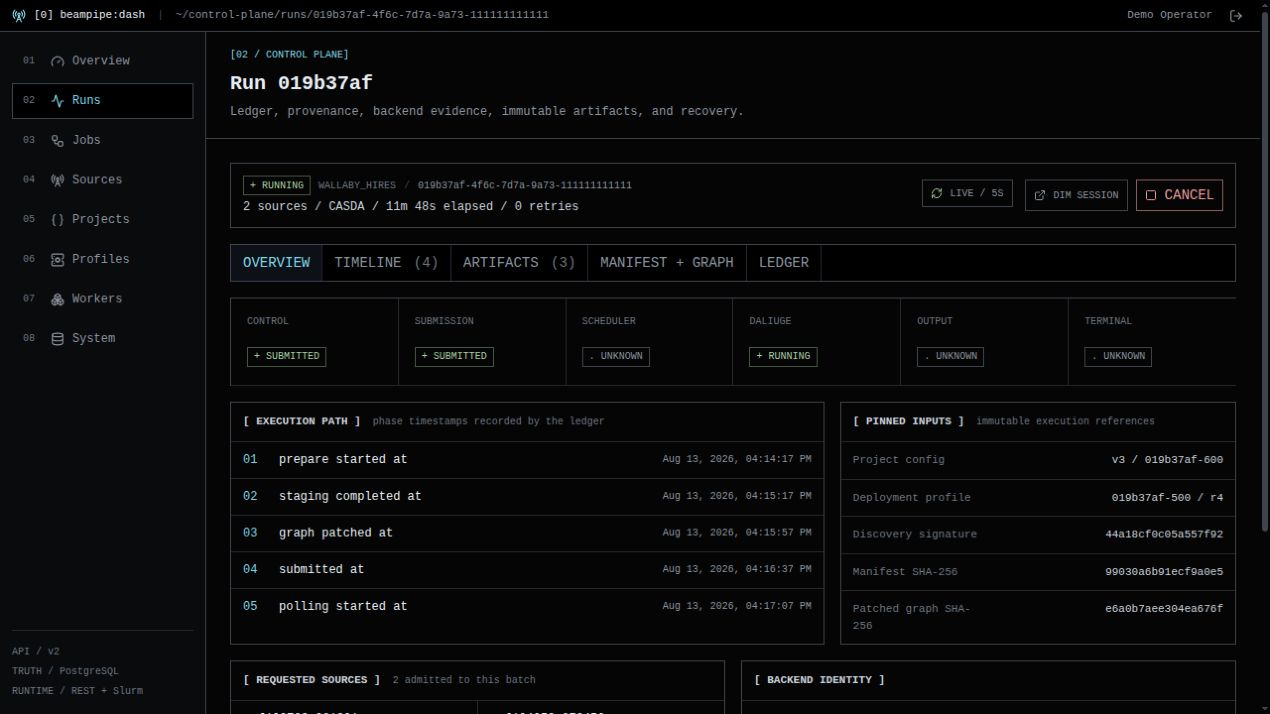Click the beampipe antenna logo icon
Screen dimensions: 1270x714
tap(19, 15)
